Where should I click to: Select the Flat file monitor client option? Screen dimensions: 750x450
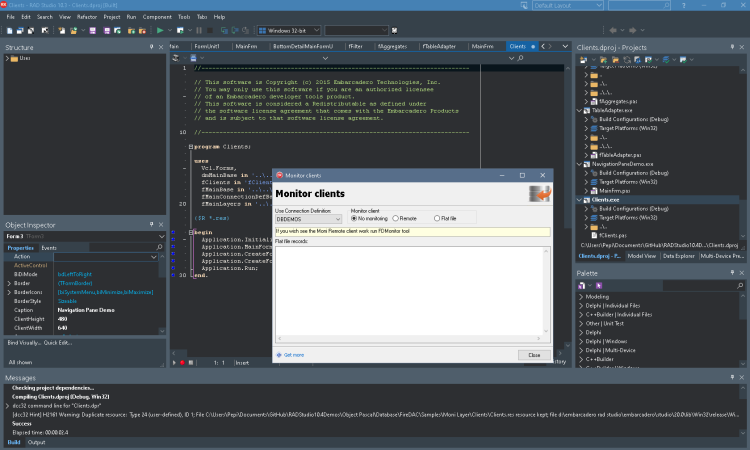pos(437,218)
